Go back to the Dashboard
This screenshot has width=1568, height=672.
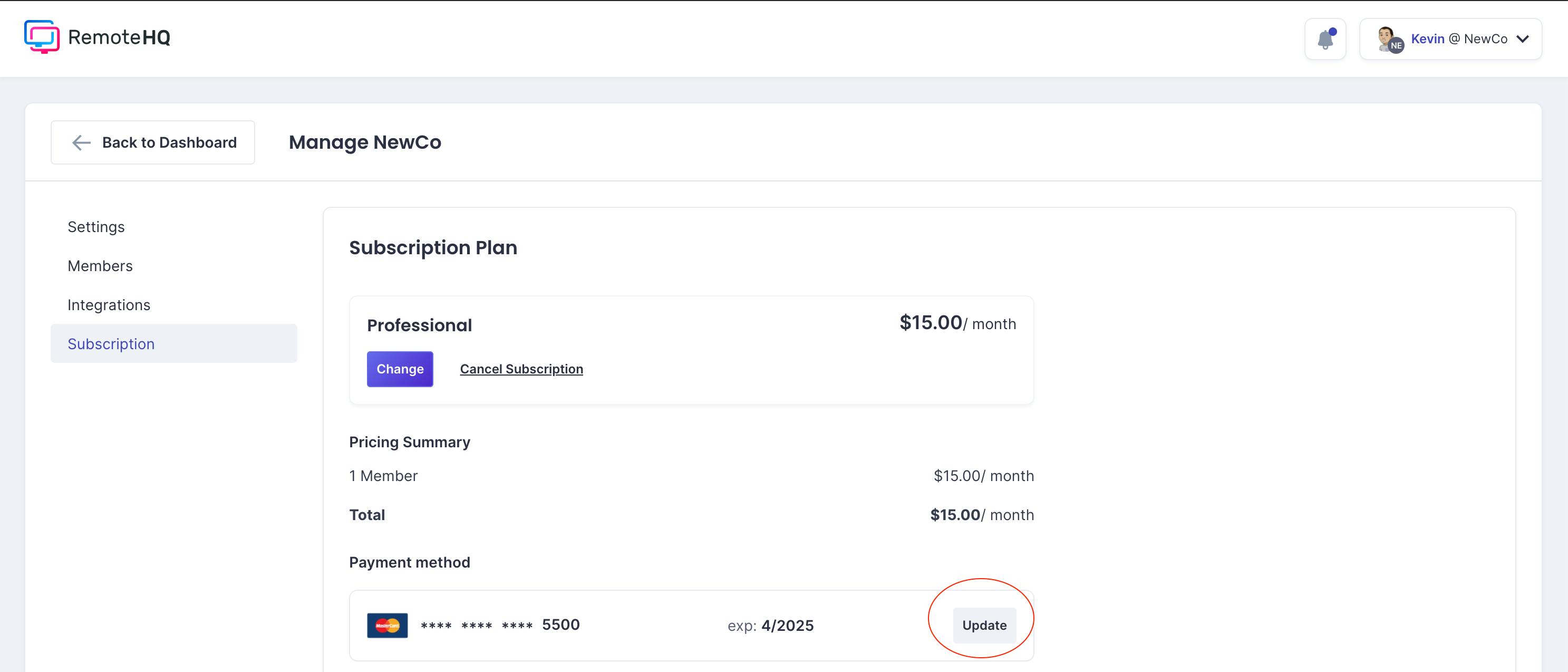click(153, 142)
